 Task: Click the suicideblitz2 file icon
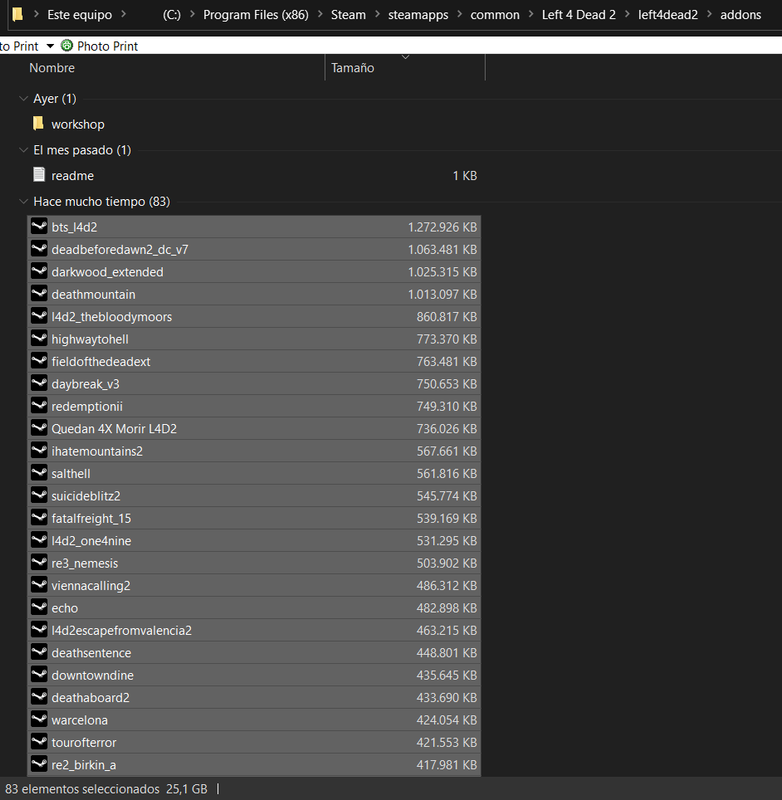tap(39, 495)
